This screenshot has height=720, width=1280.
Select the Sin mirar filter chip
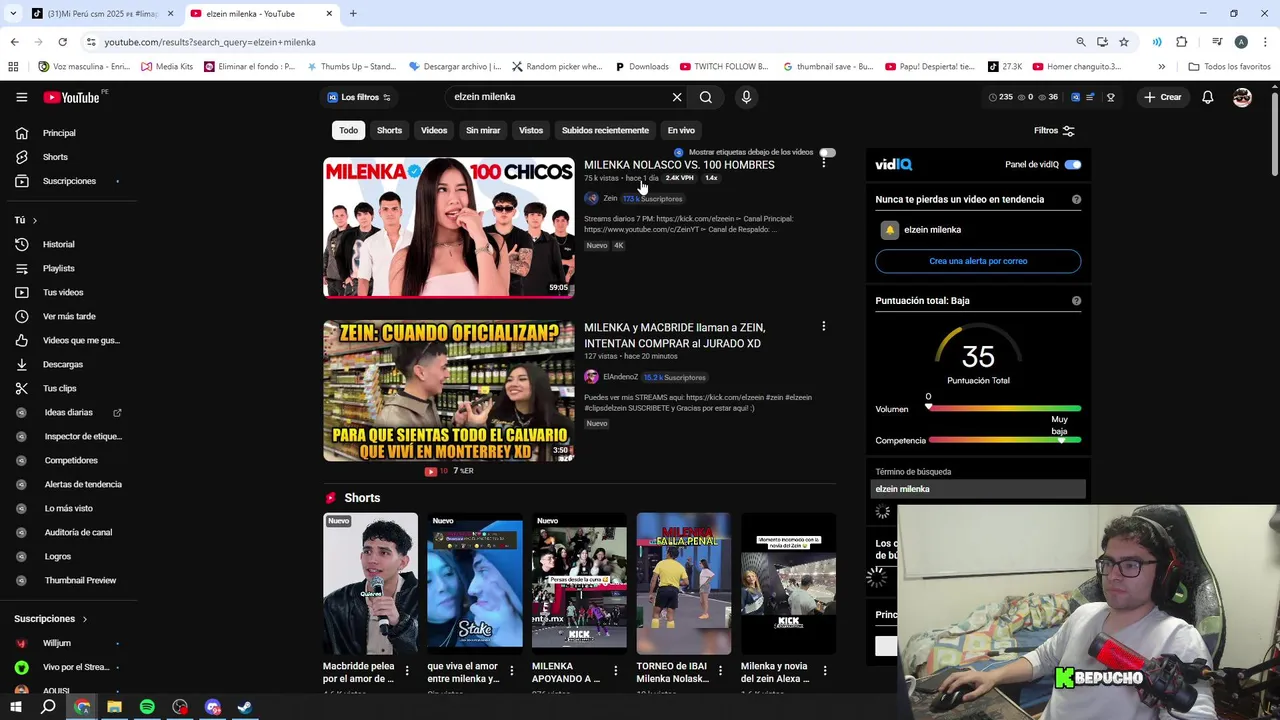click(483, 130)
